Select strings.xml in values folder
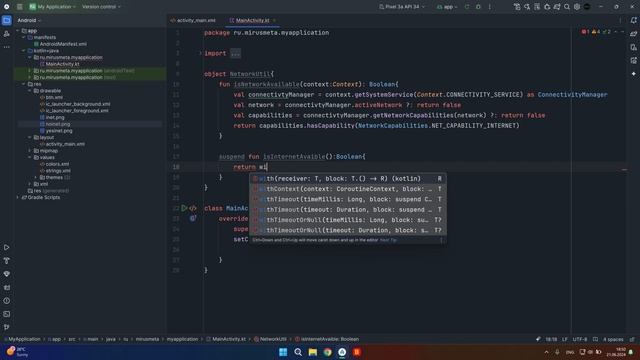640x360 pixels. point(55,171)
